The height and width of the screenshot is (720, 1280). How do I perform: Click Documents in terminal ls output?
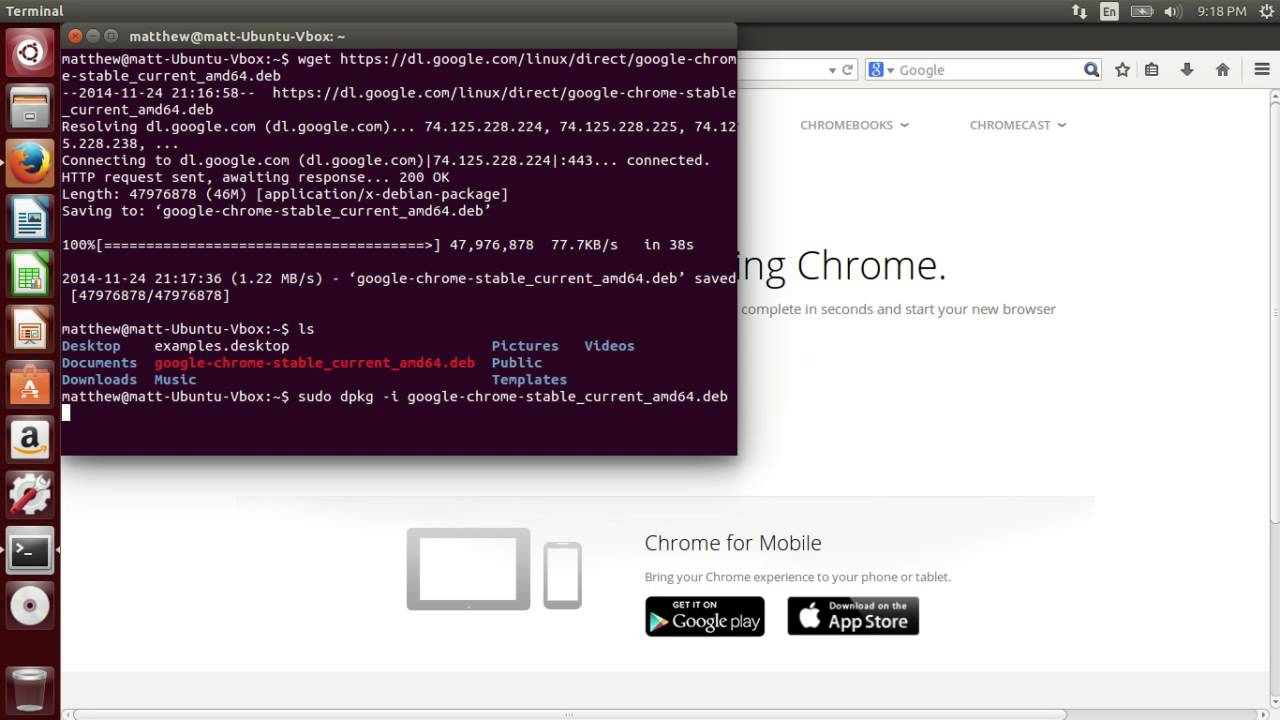point(99,363)
